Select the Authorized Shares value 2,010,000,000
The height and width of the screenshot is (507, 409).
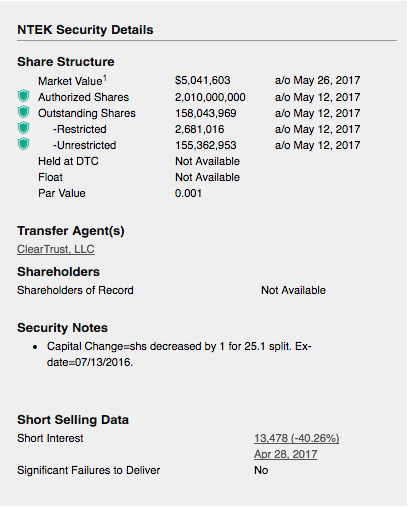tap(210, 97)
